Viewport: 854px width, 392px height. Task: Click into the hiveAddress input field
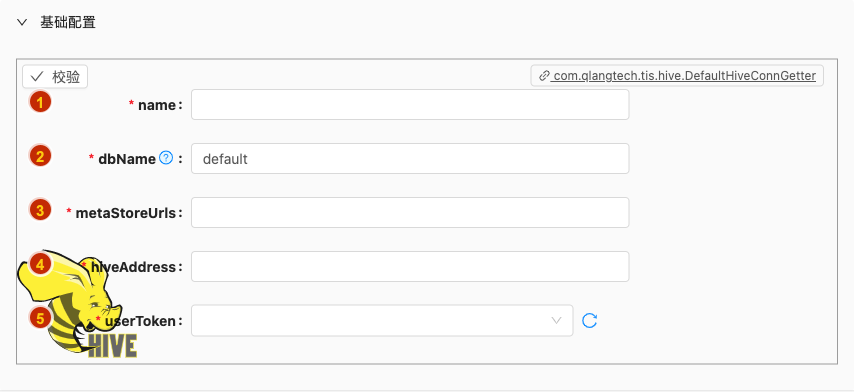[410, 266]
